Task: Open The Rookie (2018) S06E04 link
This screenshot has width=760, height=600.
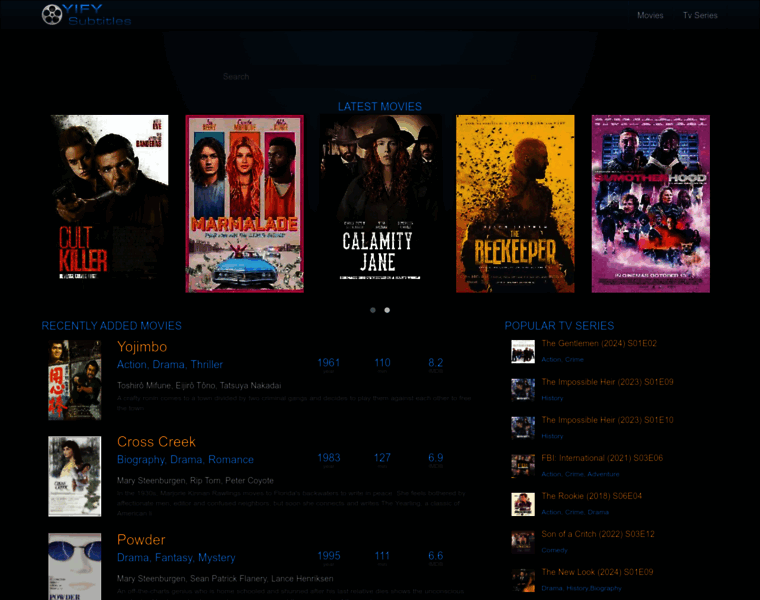Action: pos(591,496)
